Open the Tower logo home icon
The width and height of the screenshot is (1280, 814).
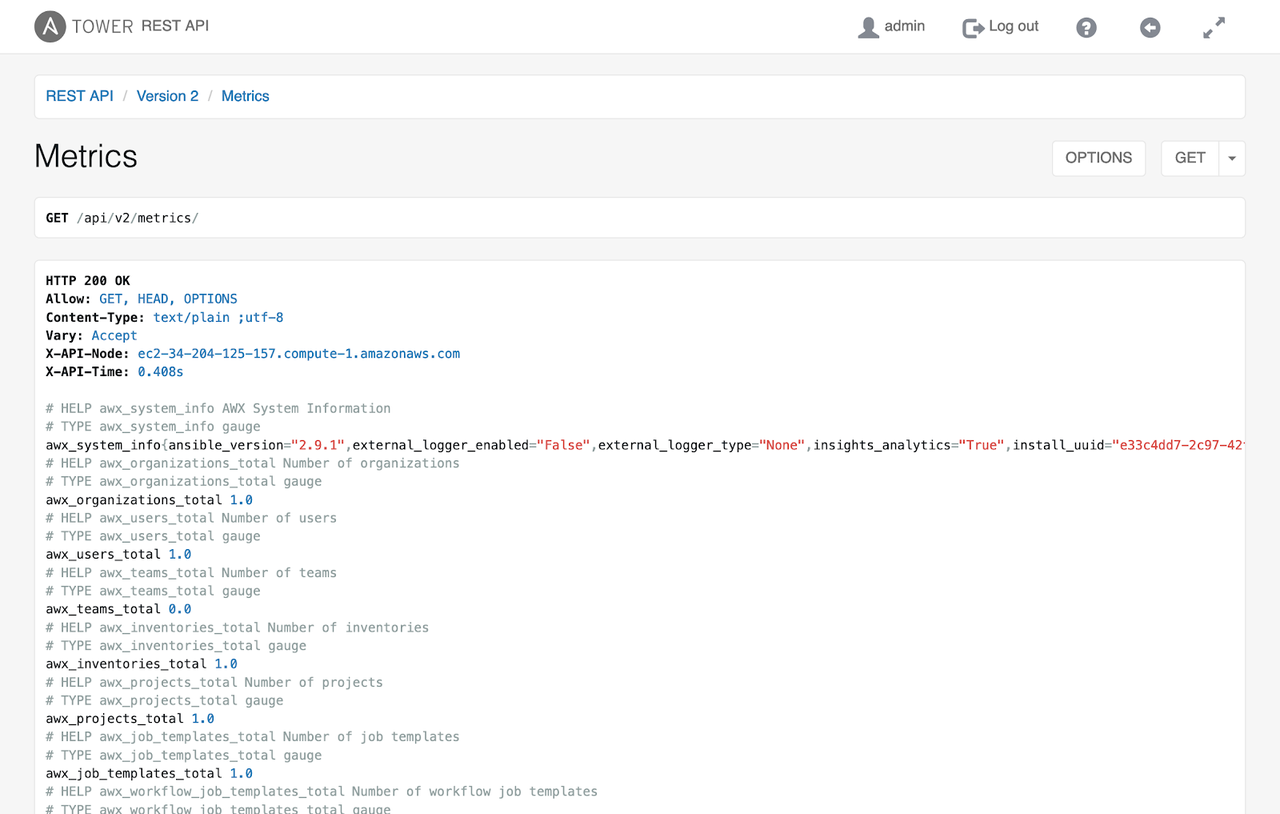tap(48, 27)
